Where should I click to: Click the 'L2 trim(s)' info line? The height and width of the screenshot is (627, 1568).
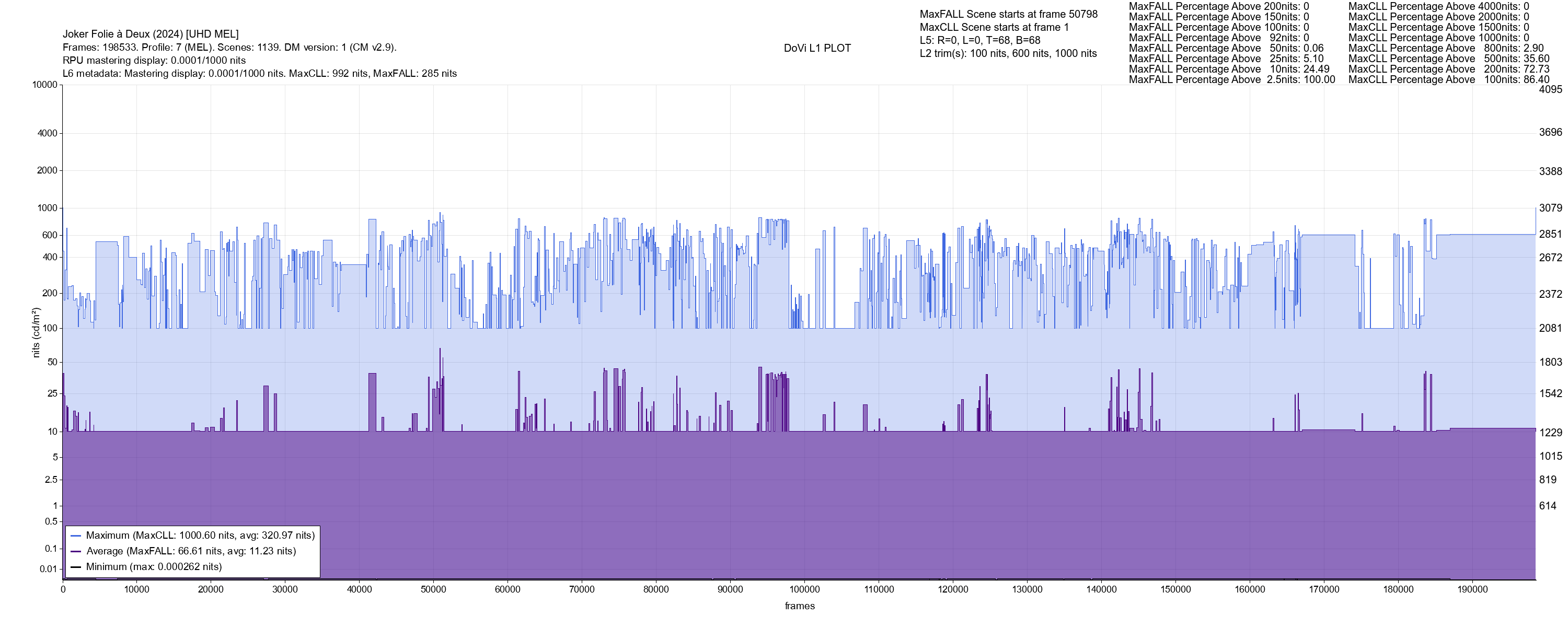[1008, 54]
